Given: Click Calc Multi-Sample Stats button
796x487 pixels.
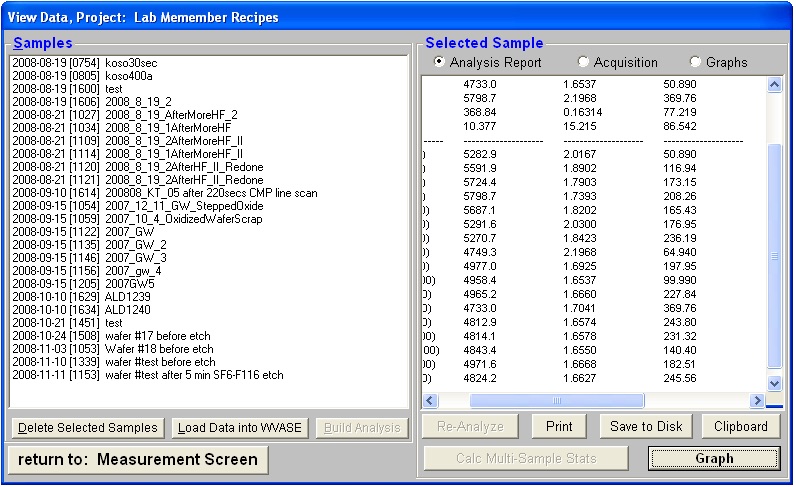Looking at the screenshot, I should 526,459.
